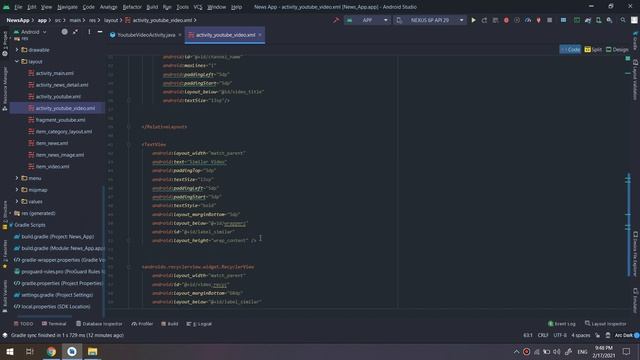Close the activity_youtube_video.xml editor tab

pos(260,35)
